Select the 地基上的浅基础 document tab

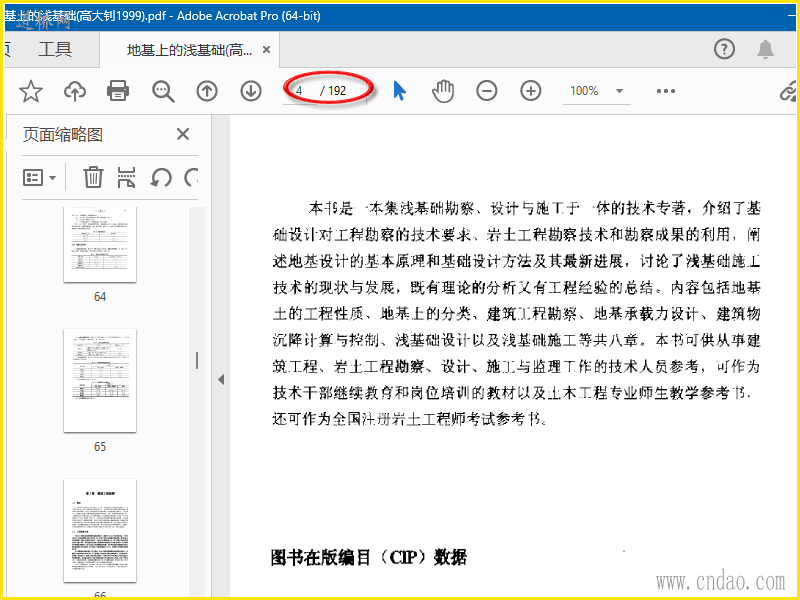(x=189, y=50)
